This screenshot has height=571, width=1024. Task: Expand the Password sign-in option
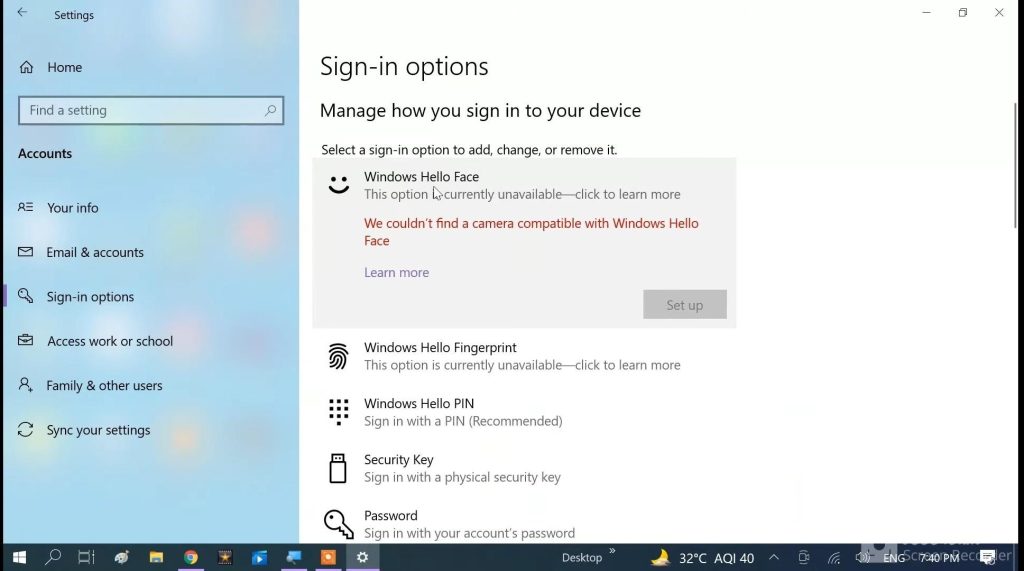point(524,524)
